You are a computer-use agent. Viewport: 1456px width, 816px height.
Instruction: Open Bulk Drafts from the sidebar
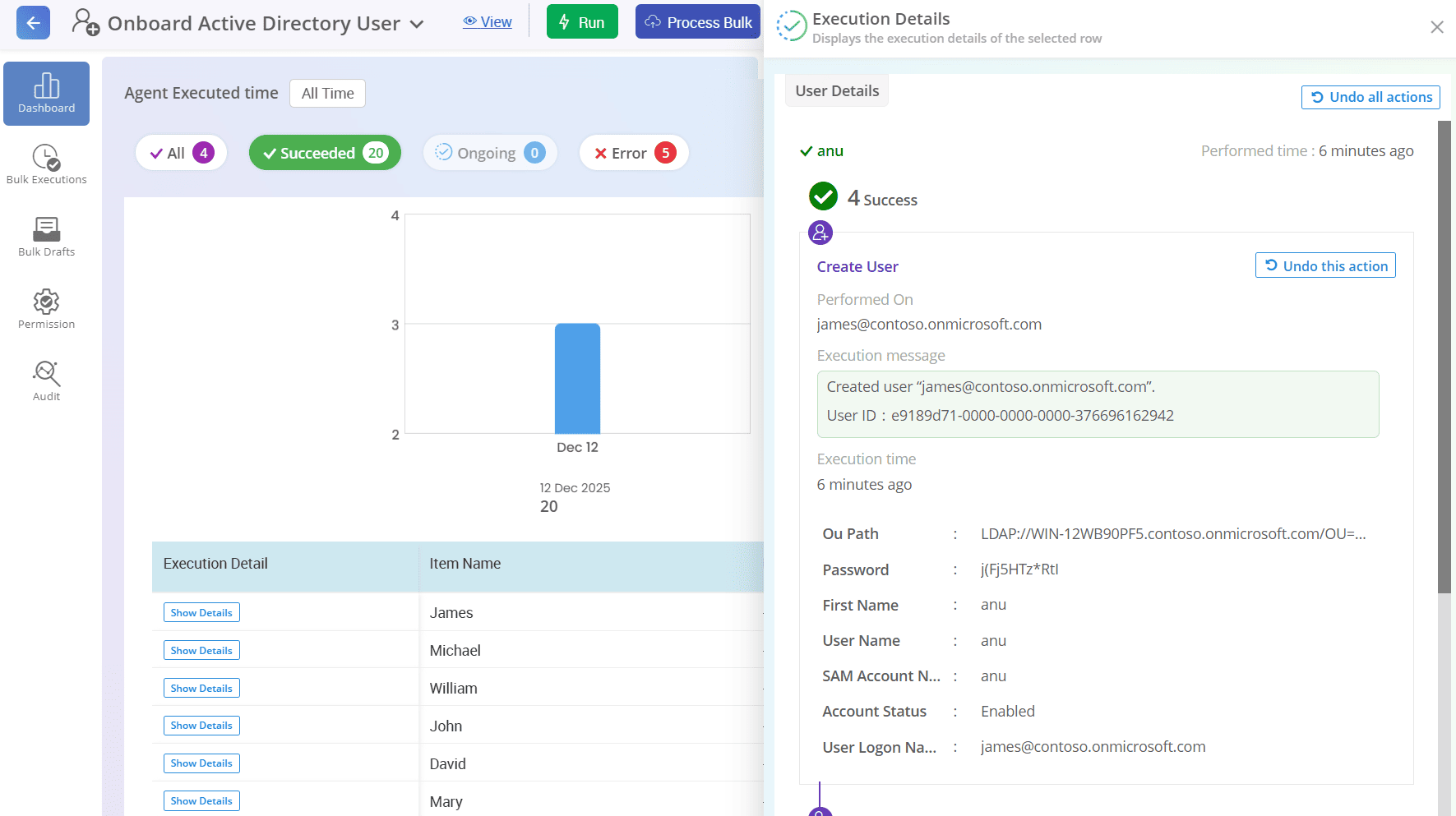(x=45, y=231)
